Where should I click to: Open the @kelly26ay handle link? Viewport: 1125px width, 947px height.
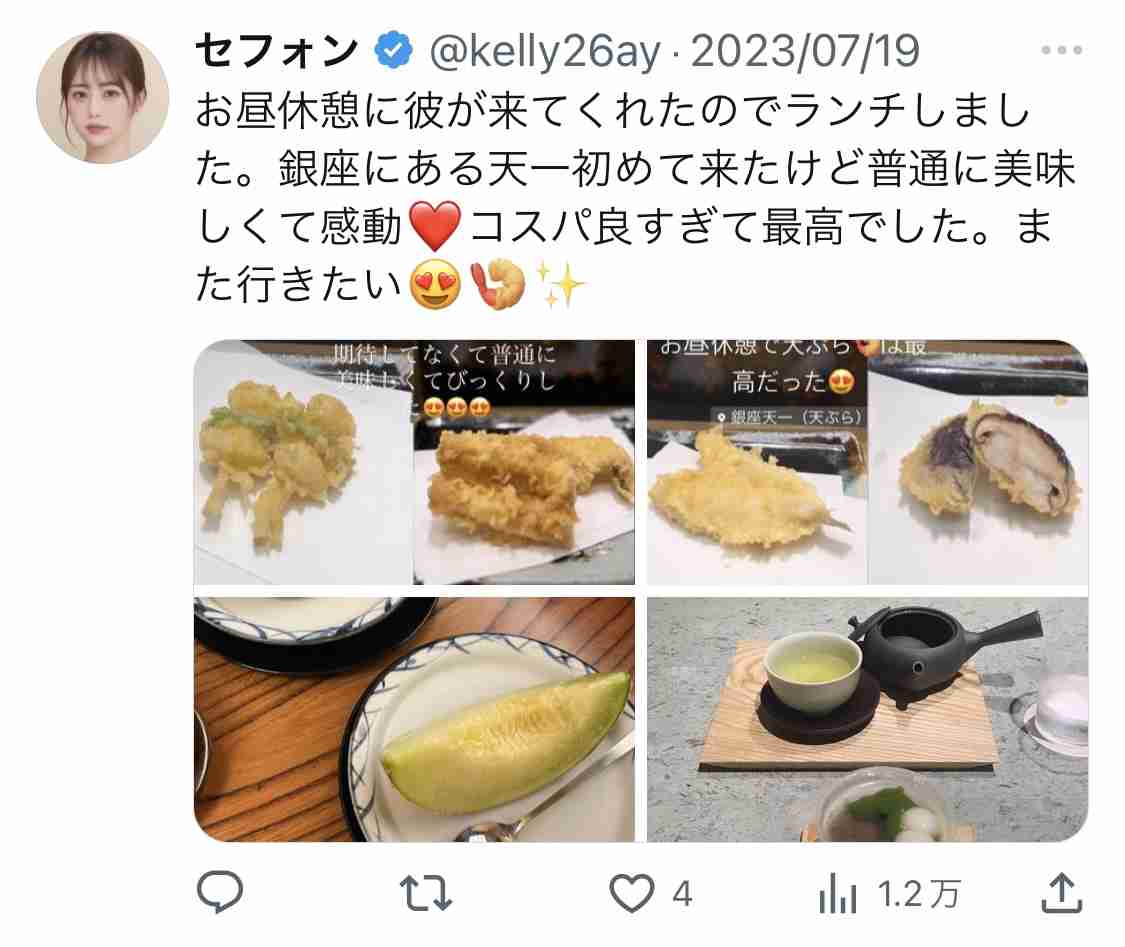(x=545, y=52)
